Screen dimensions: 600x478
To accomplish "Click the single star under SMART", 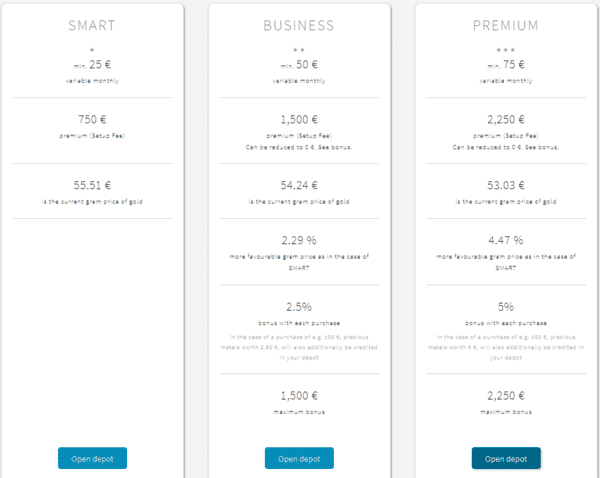I will point(92,49).
